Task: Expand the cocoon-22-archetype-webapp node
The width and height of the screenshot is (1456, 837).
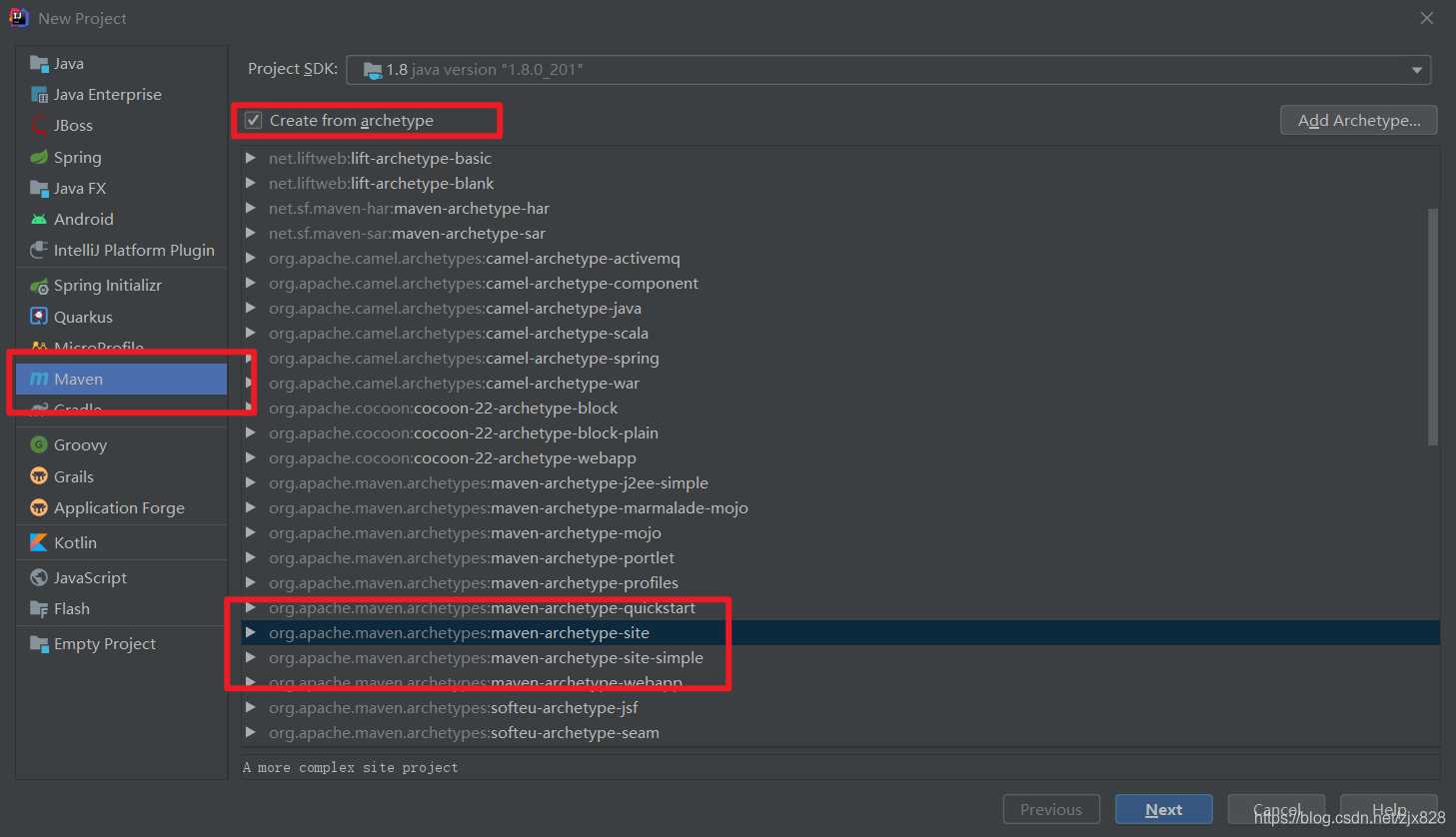Action: (x=251, y=457)
